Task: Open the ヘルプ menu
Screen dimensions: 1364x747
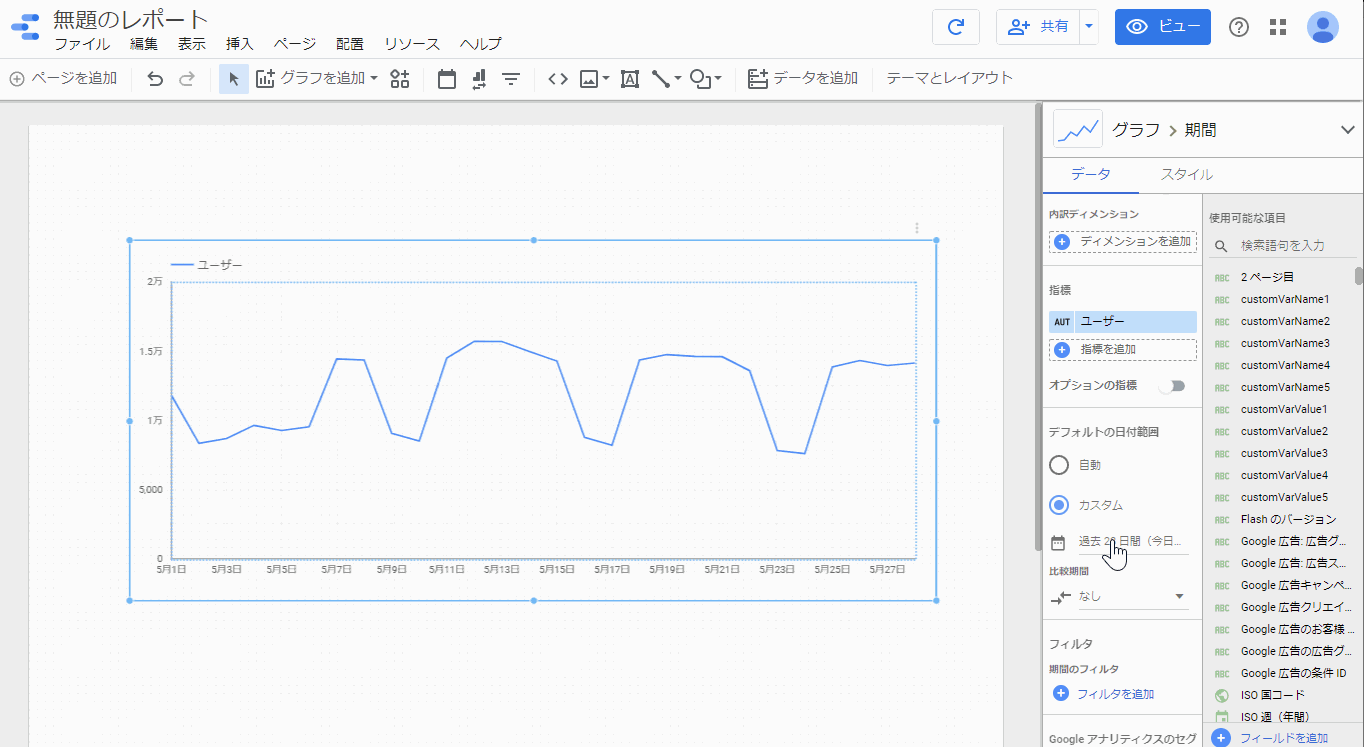Action: click(481, 44)
